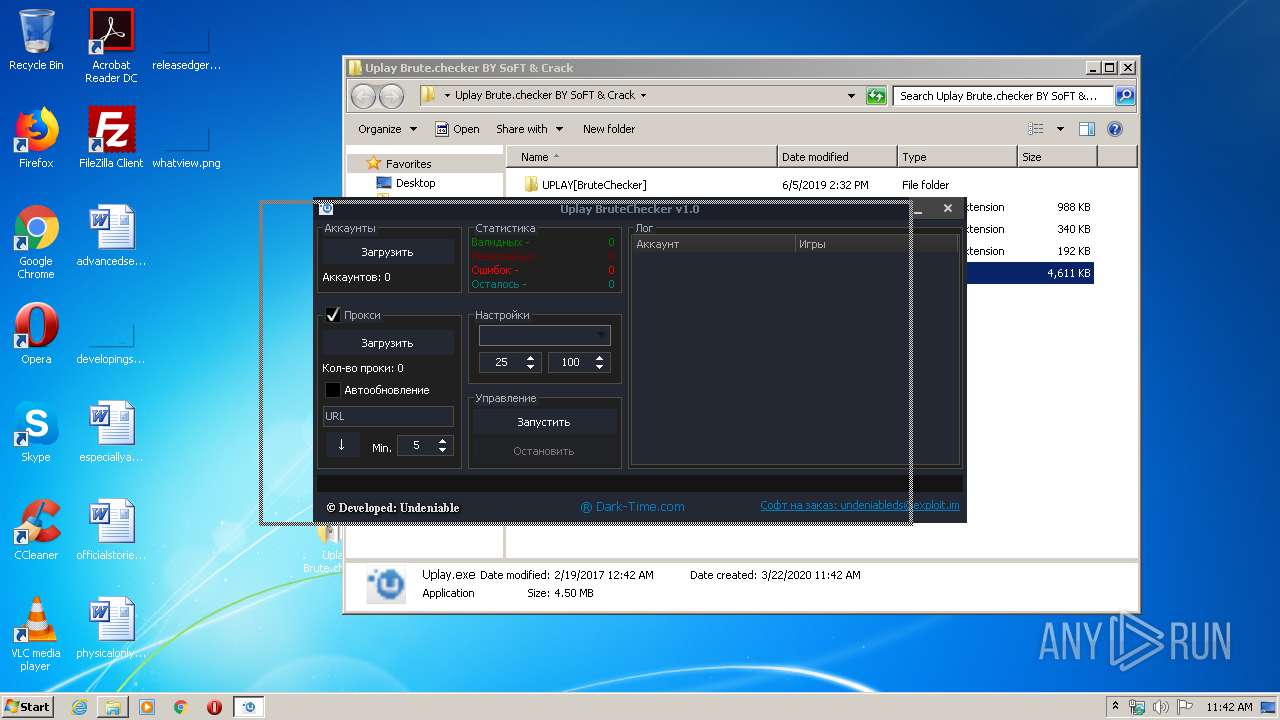
Task: Click the Explorer search magnifier icon
Action: coord(1125,96)
